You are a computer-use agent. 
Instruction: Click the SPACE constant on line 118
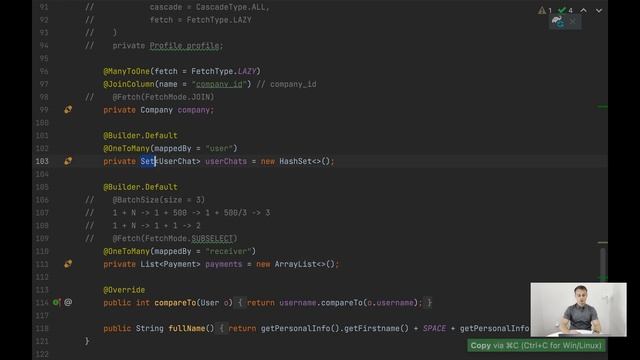[434, 329]
